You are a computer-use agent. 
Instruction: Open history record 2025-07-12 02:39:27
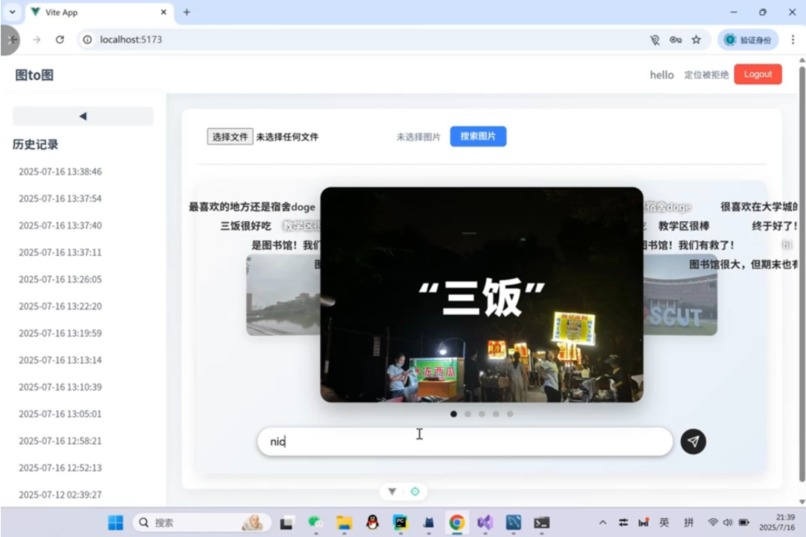60,495
